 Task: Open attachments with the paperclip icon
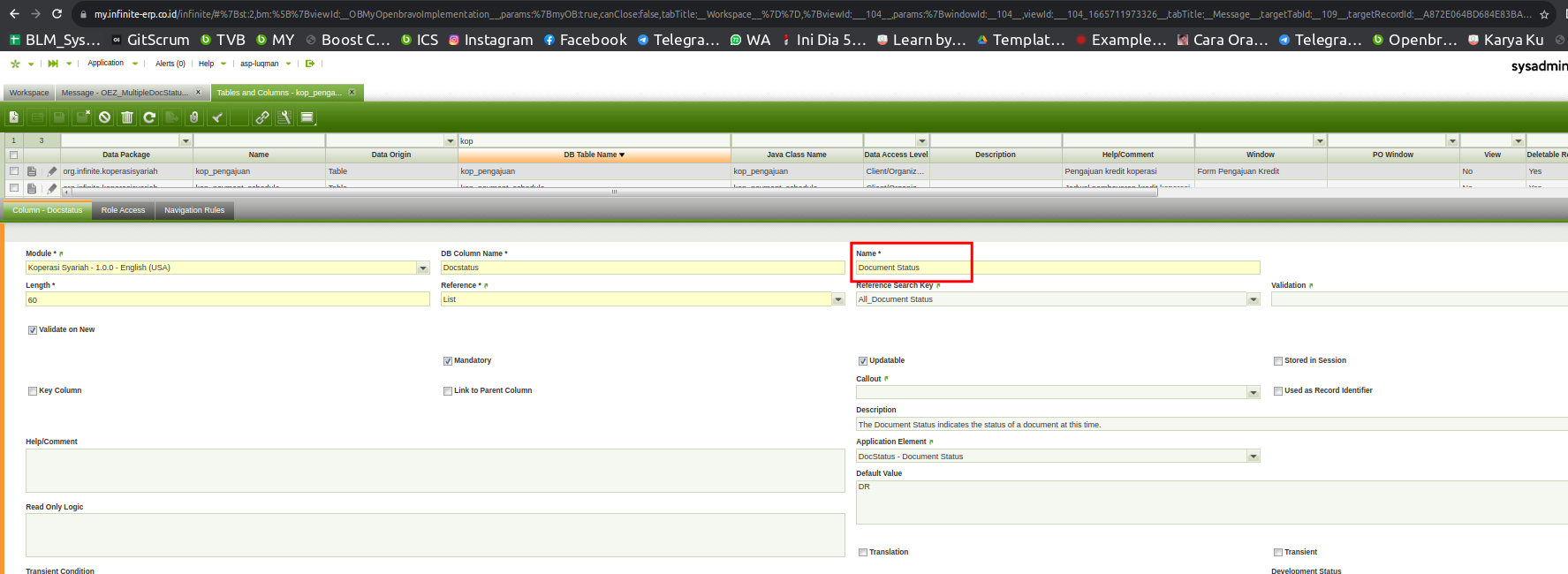tap(194, 117)
